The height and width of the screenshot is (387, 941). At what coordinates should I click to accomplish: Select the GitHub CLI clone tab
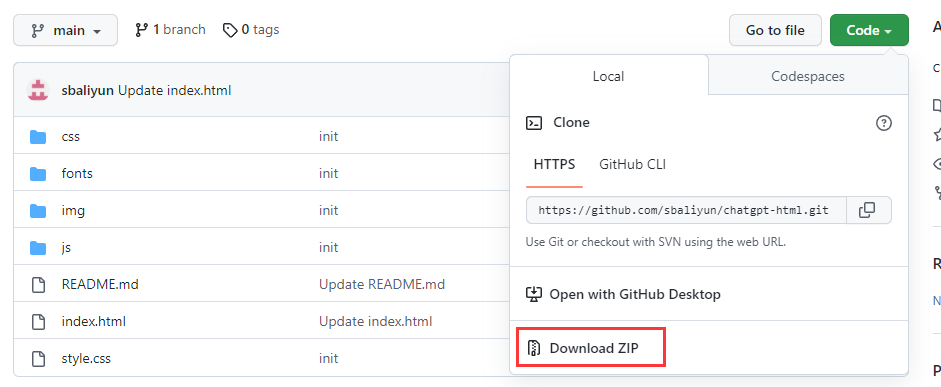coord(633,164)
